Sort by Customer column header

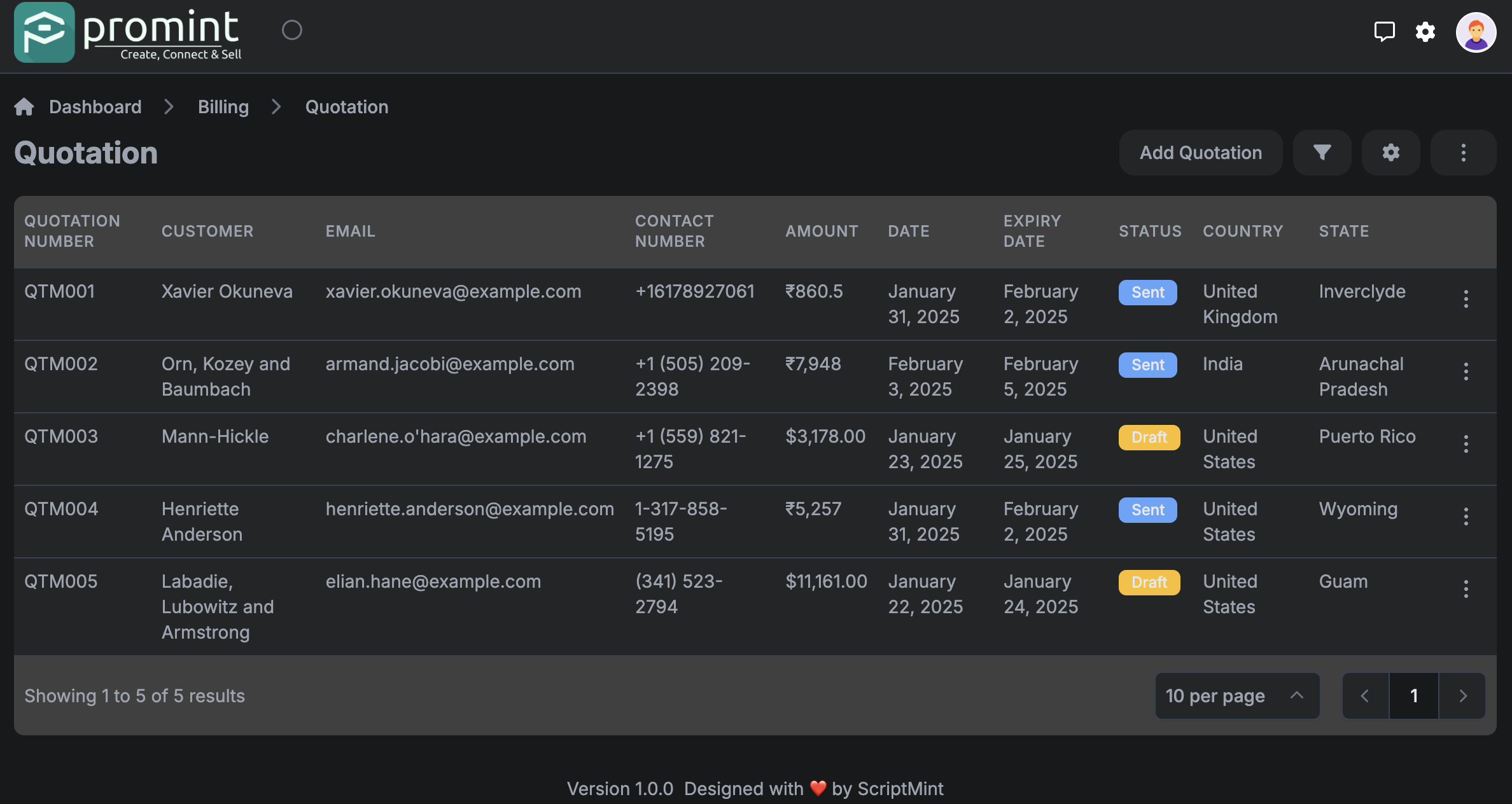[x=207, y=231]
